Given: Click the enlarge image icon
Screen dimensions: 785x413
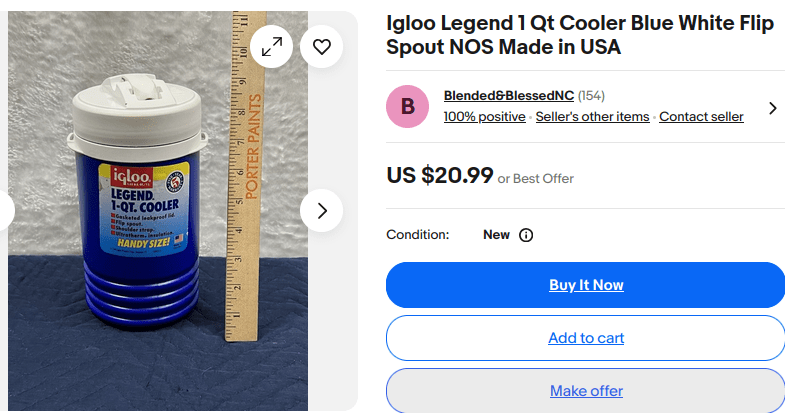Looking at the screenshot, I should click(272, 46).
